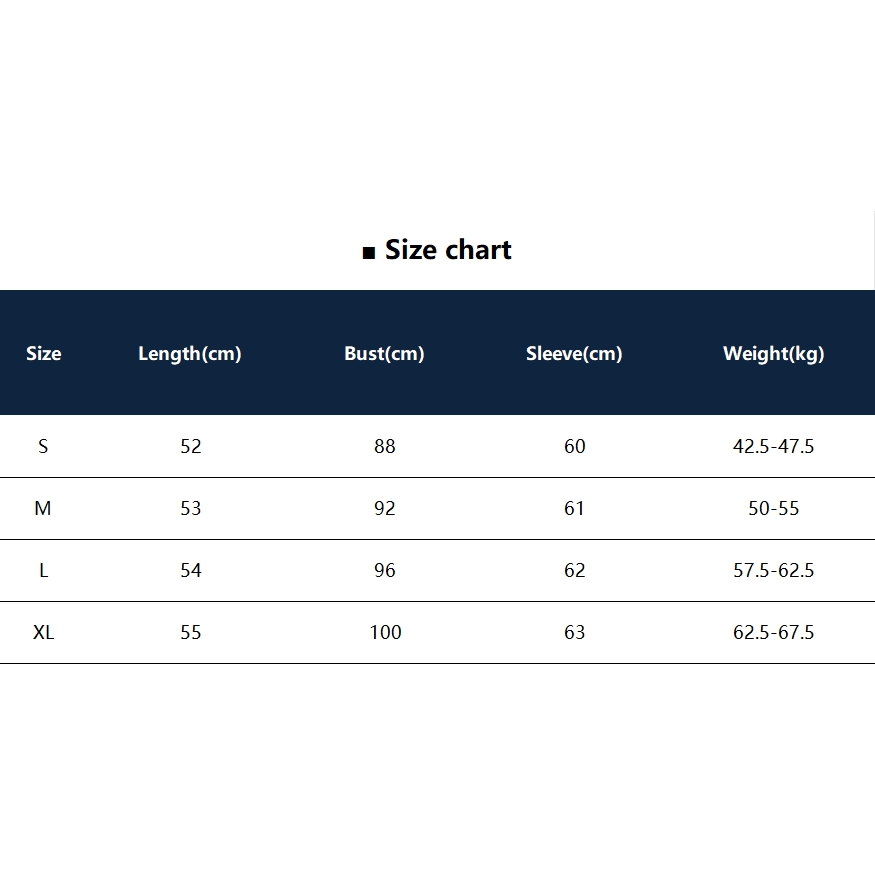Click the XL size row label

[44, 632]
